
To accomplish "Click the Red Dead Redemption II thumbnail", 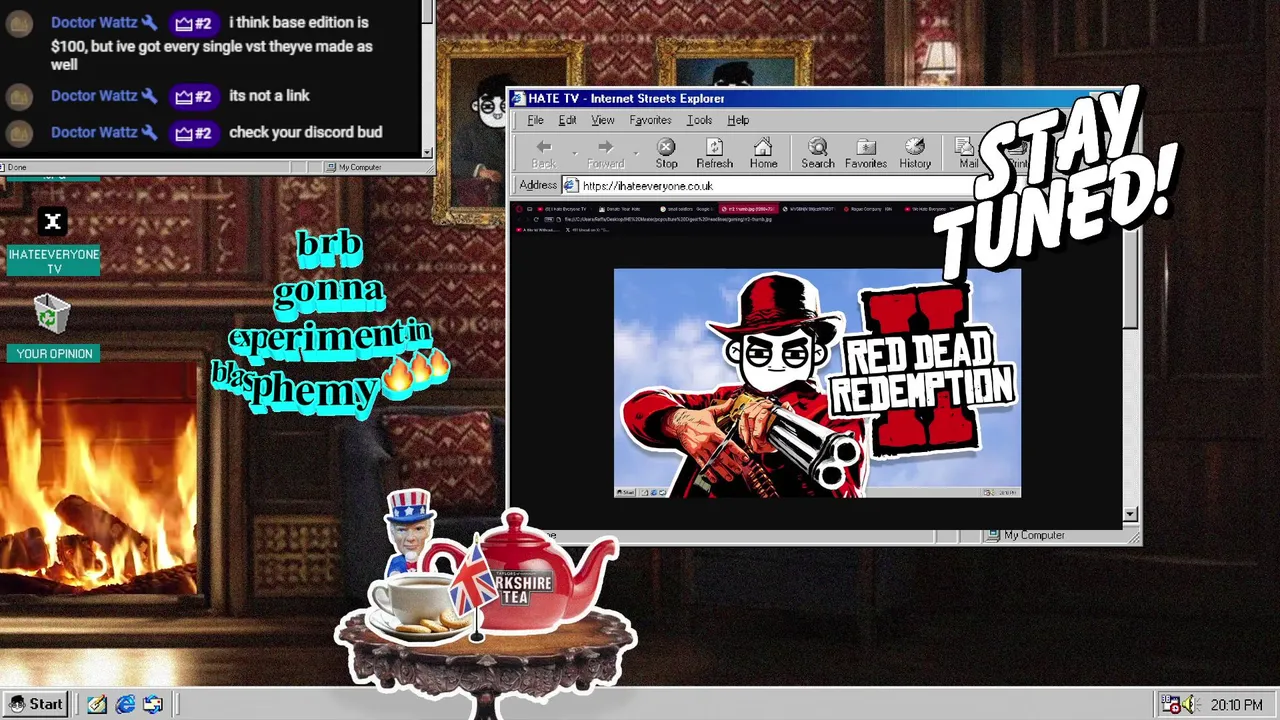I will [x=817, y=382].
